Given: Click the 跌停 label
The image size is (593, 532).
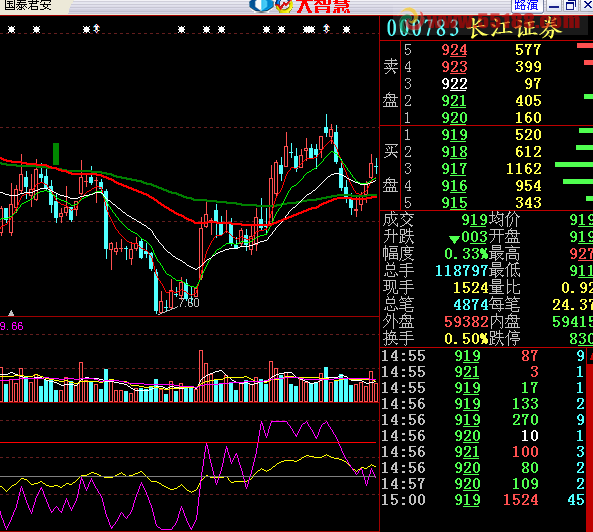Looking at the screenshot, I should [504, 339].
